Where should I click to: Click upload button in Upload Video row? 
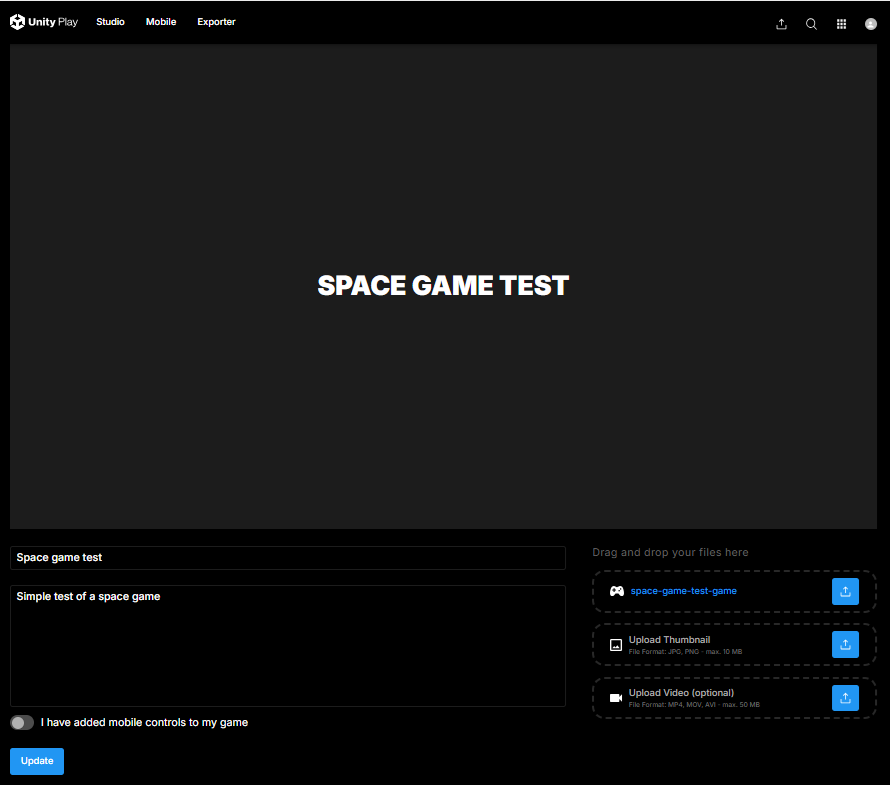tap(845, 698)
